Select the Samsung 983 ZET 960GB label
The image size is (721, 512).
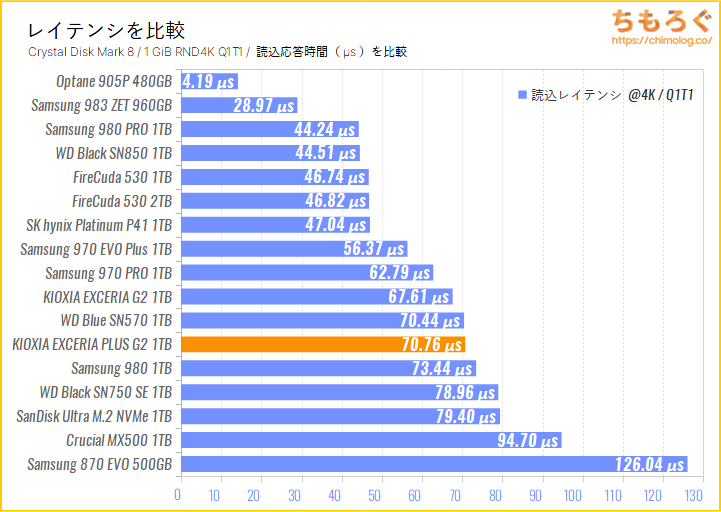point(102,105)
